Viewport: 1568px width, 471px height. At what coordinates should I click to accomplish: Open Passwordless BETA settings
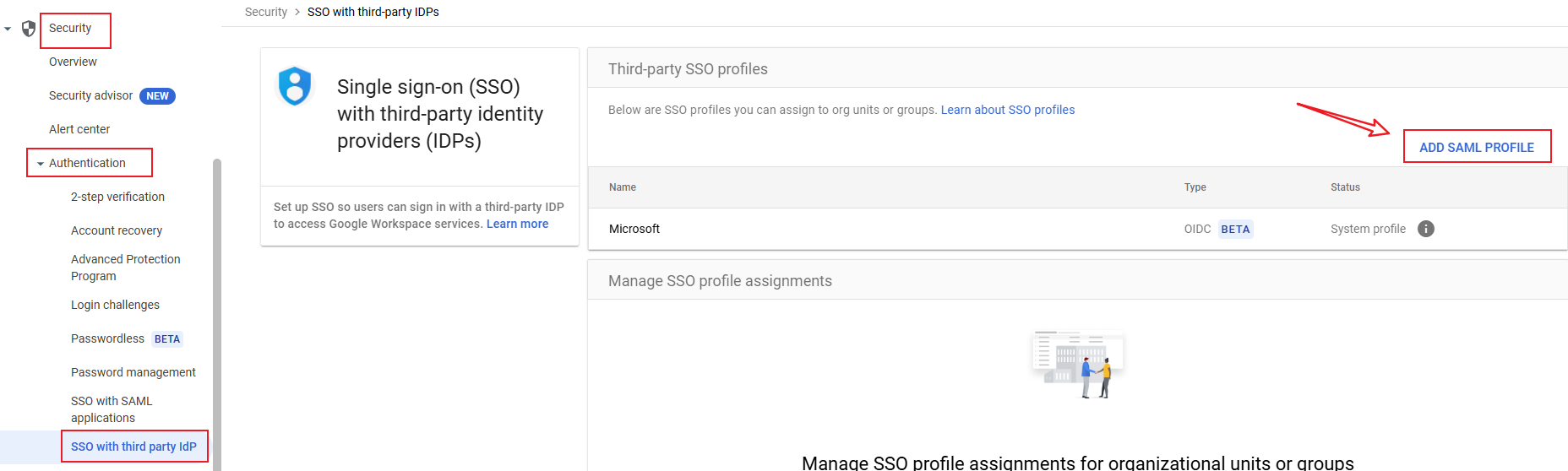(x=108, y=338)
